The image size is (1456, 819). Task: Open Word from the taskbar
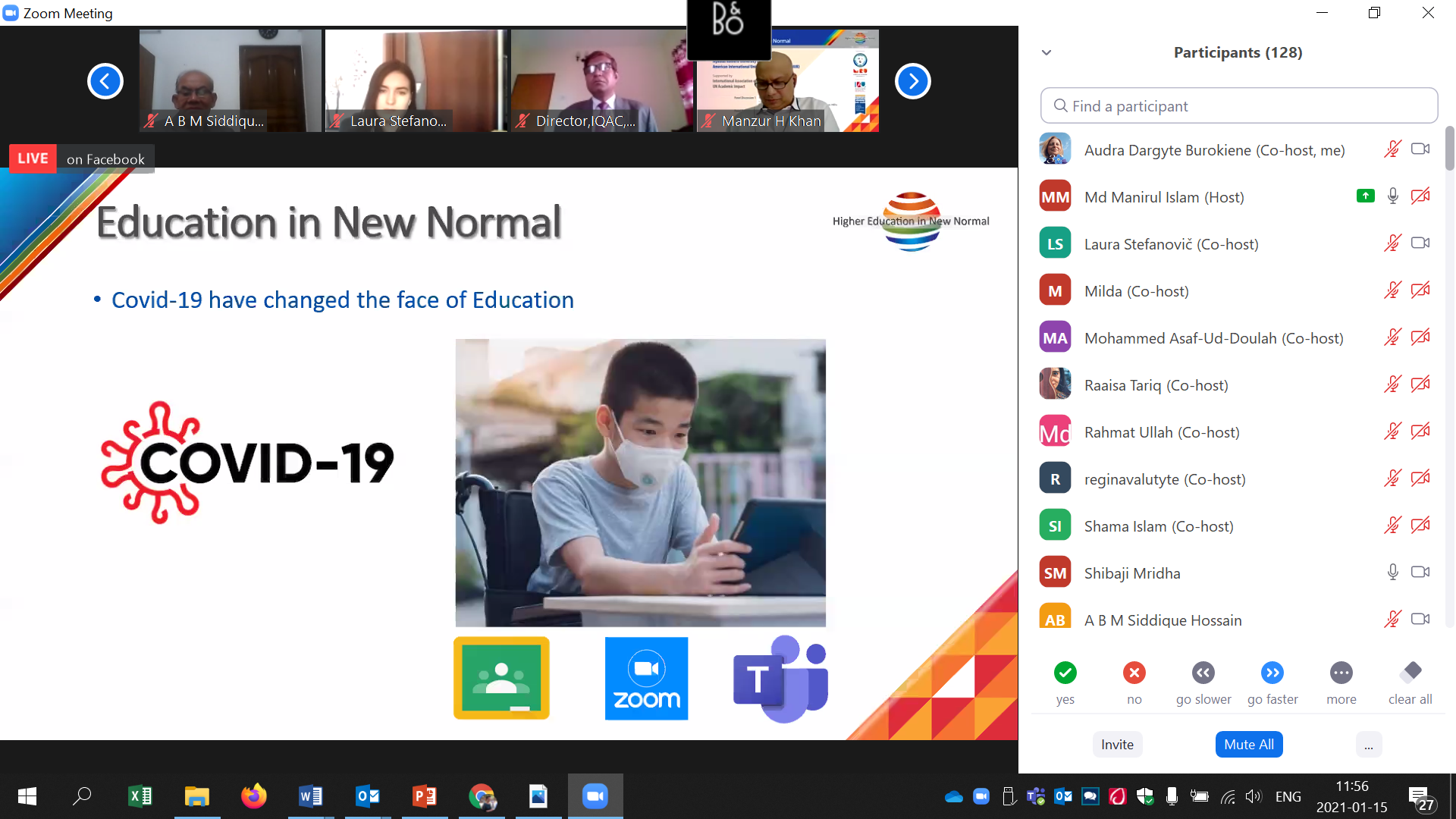(311, 796)
